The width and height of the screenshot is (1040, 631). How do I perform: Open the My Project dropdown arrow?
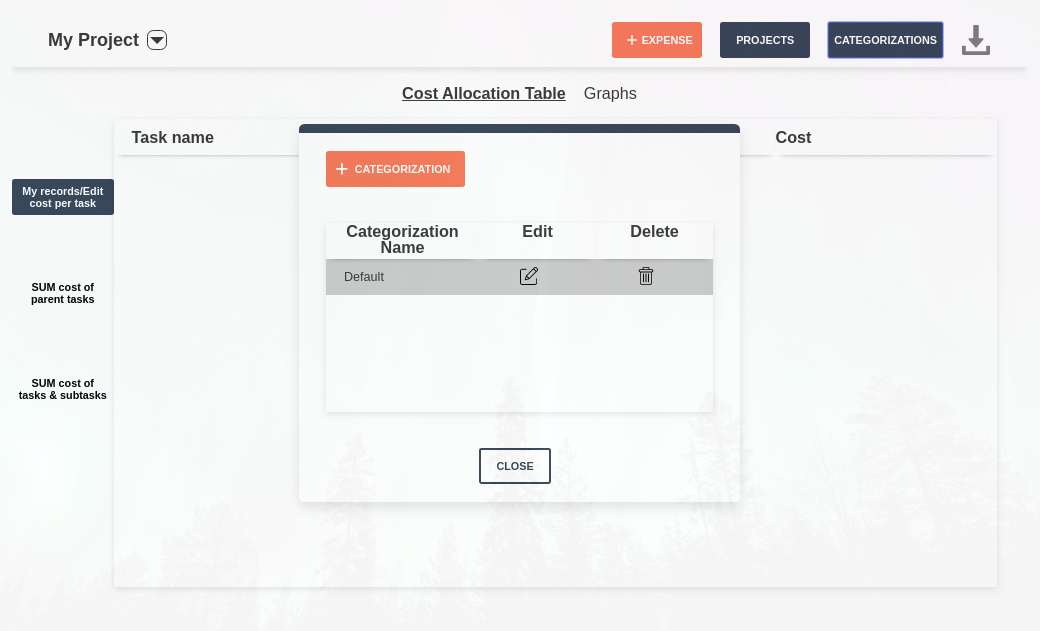point(157,40)
